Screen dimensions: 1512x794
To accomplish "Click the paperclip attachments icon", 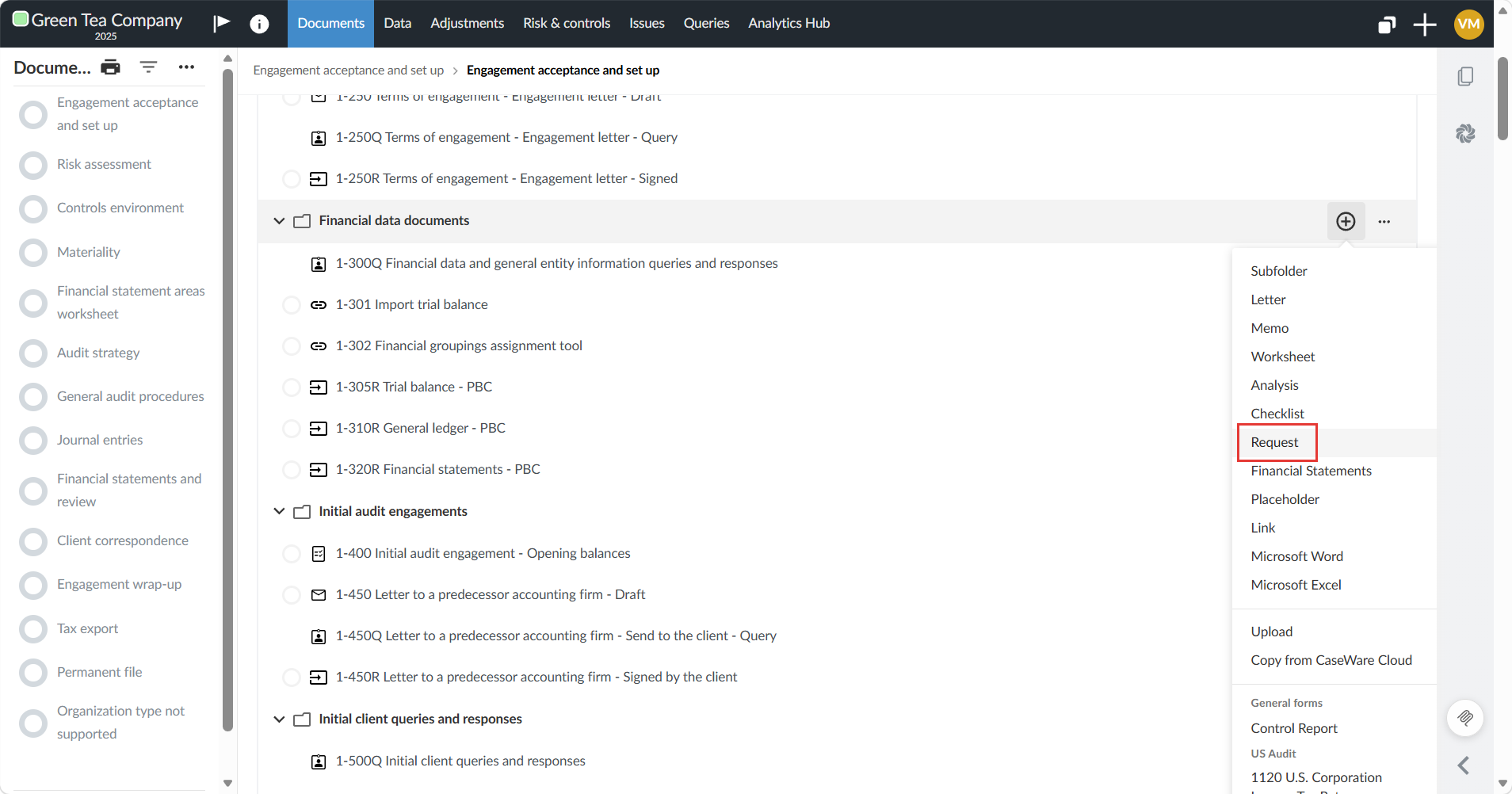I will click(1465, 718).
